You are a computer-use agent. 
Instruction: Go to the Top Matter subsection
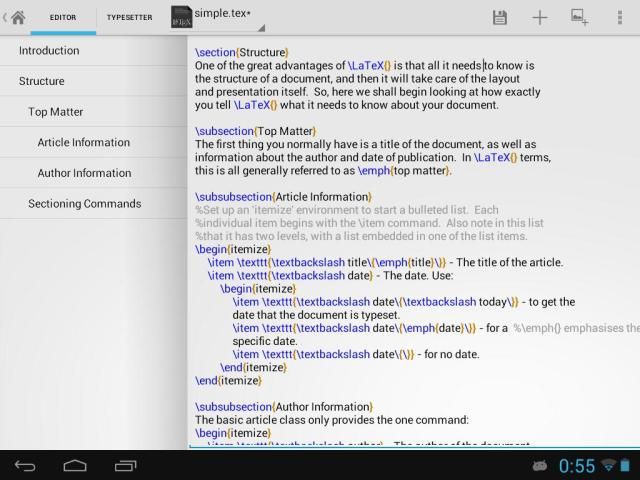click(56, 112)
